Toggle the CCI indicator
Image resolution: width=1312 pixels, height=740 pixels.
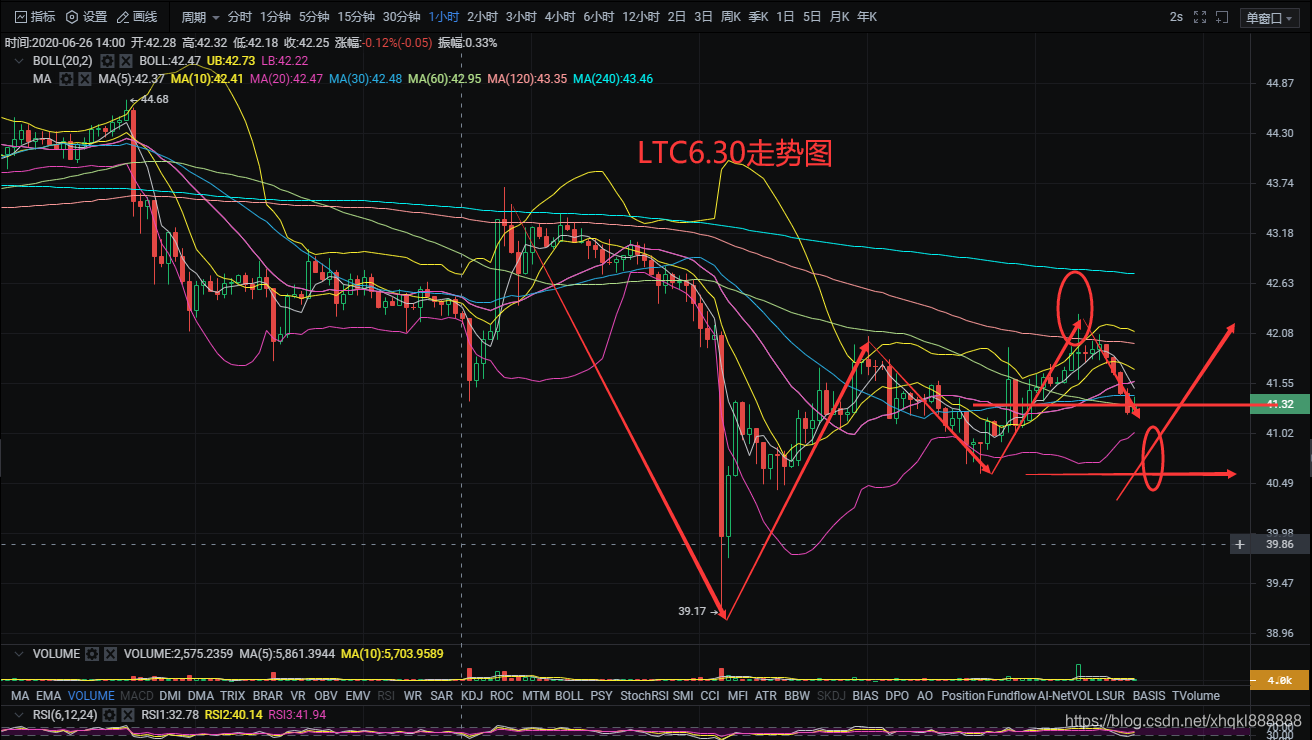pos(710,696)
